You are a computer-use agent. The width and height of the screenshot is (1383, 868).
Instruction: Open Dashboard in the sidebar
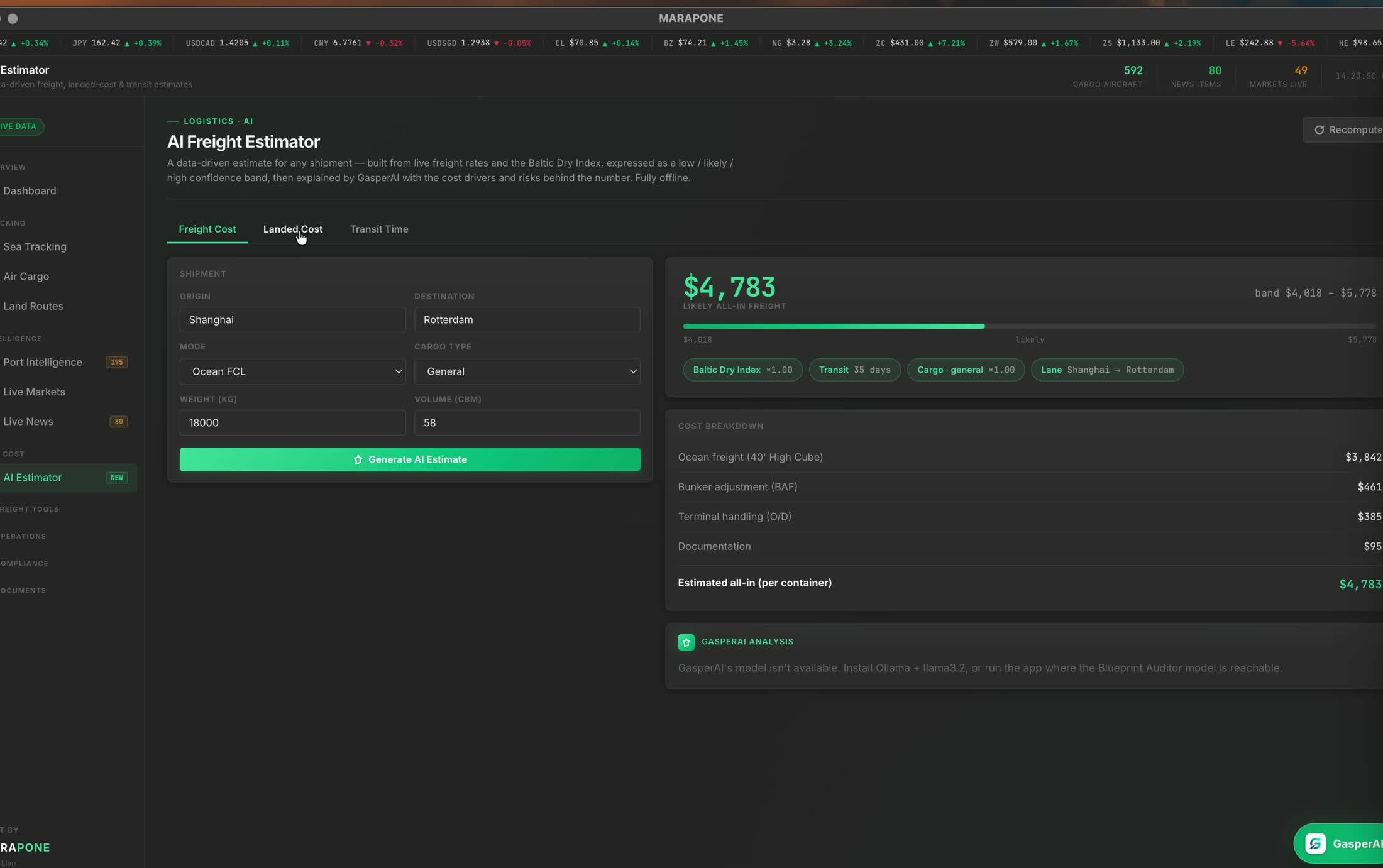pos(68,190)
